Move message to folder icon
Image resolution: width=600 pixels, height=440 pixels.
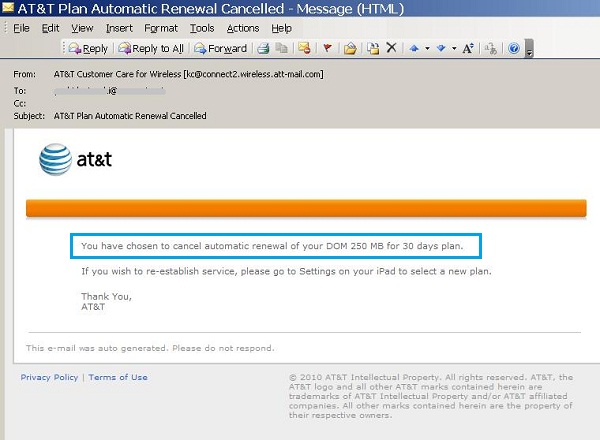[x=350, y=49]
